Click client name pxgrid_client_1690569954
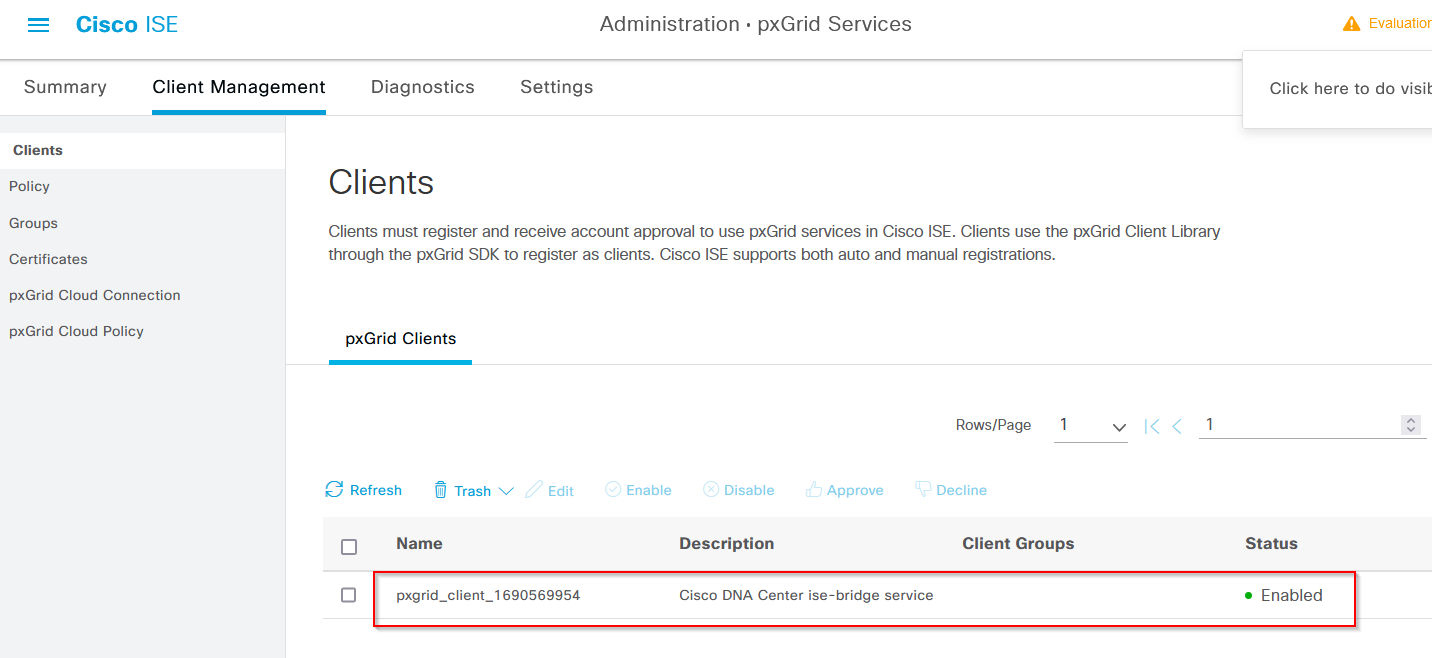 (488, 595)
